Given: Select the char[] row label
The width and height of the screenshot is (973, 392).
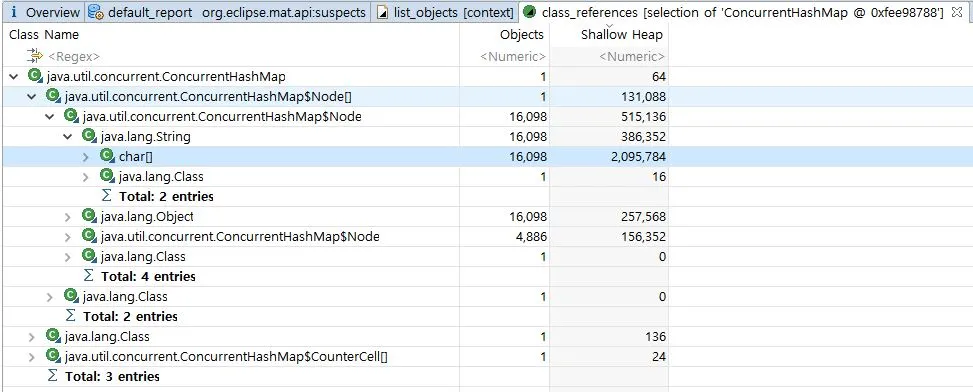Looking at the screenshot, I should tap(135, 157).
